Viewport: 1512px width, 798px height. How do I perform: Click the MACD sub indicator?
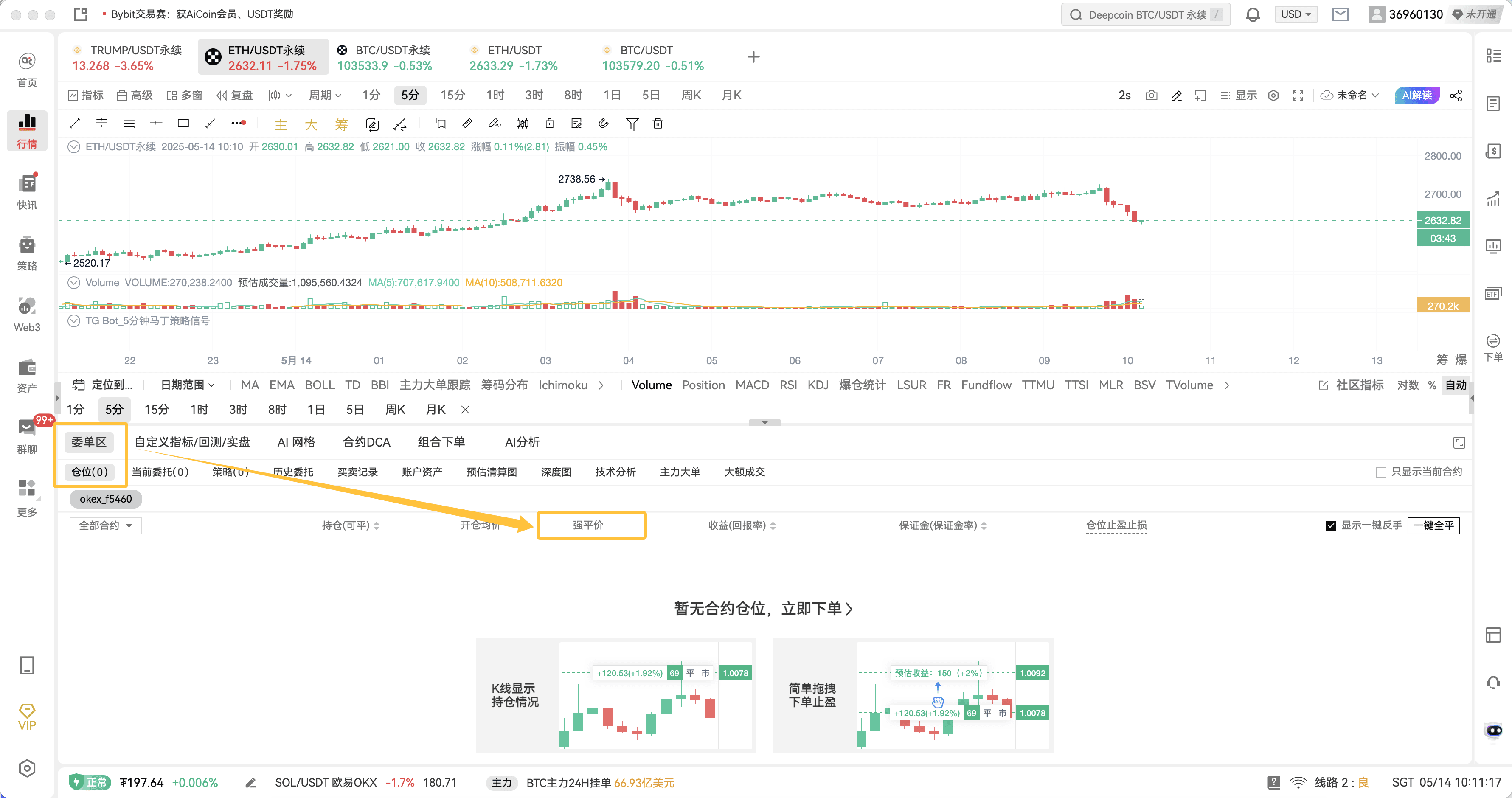point(752,385)
